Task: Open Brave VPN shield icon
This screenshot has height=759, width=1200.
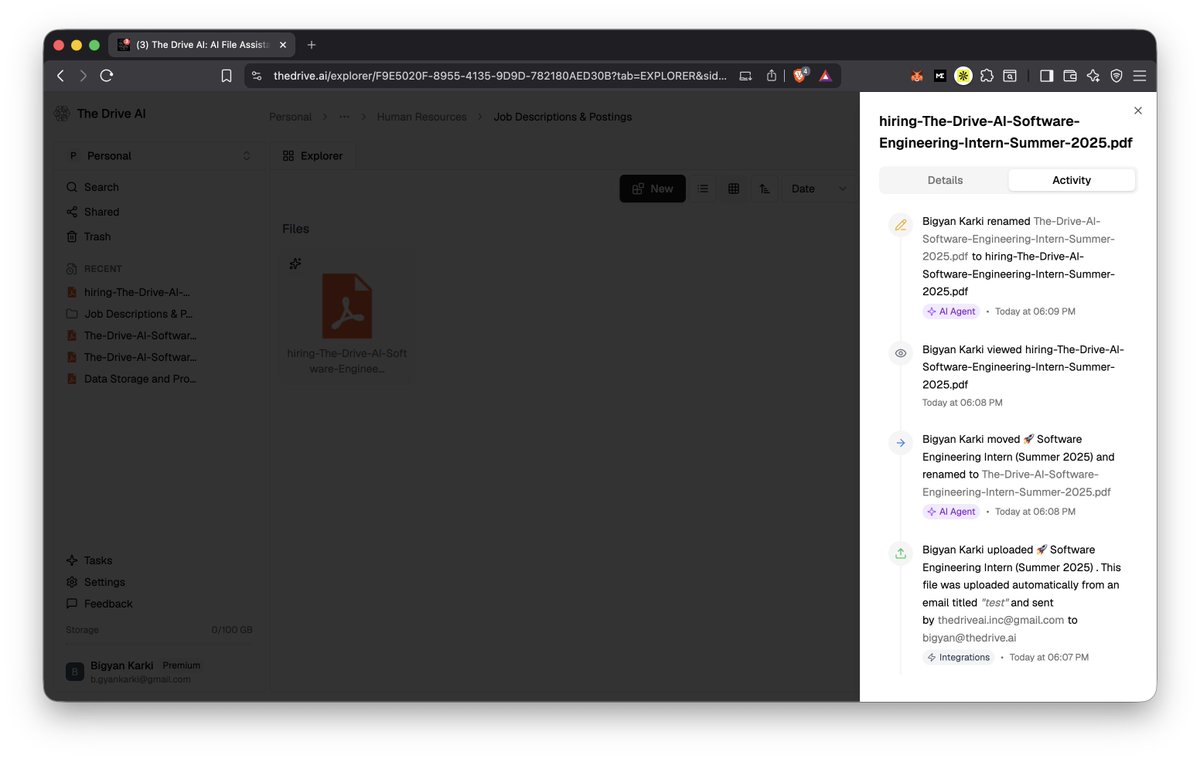Action: tap(1116, 76)
